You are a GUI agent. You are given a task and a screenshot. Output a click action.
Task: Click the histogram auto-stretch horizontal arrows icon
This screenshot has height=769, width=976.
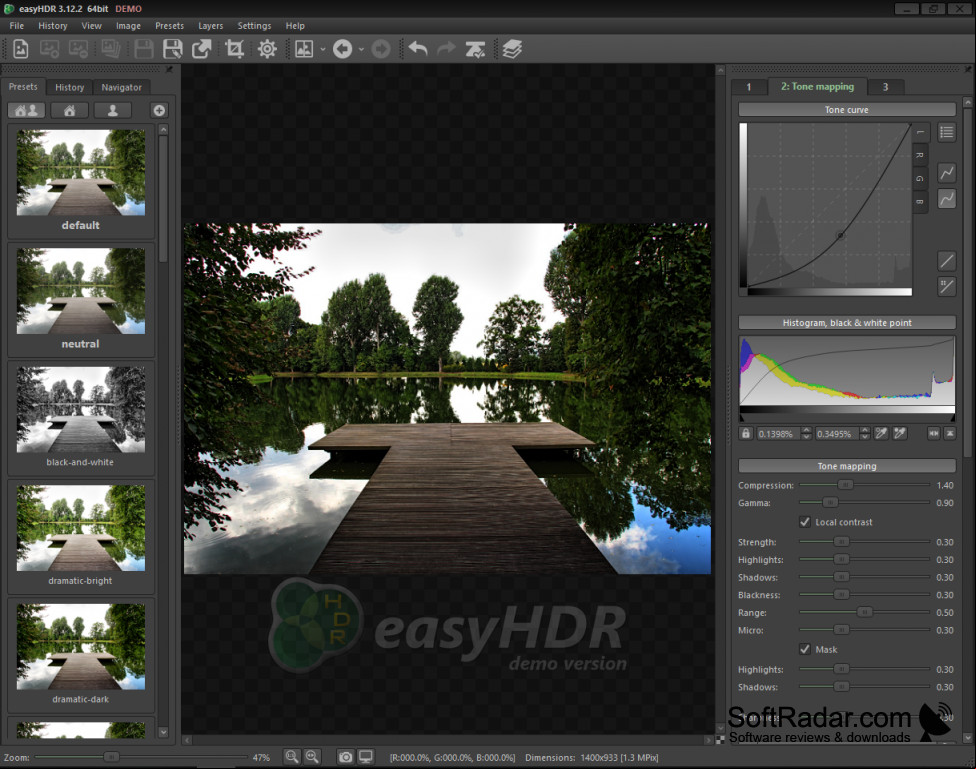[x=934, y=433]
